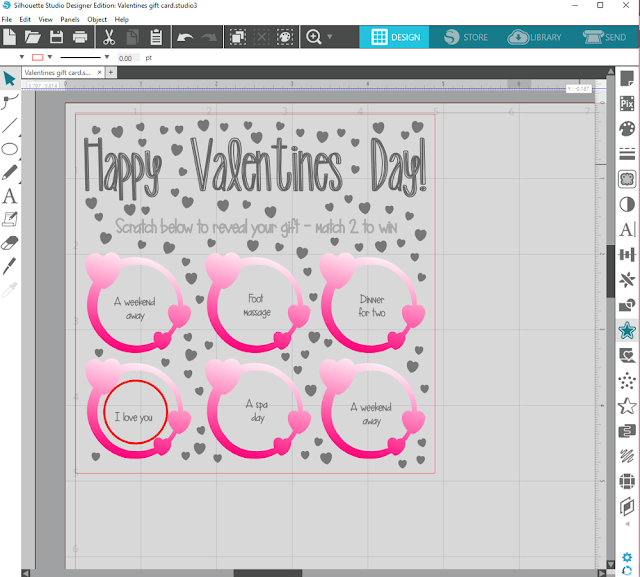Select the Ellipse drawing tool
Viewport: 640px width, 577px height.
[x=9, y=149]
